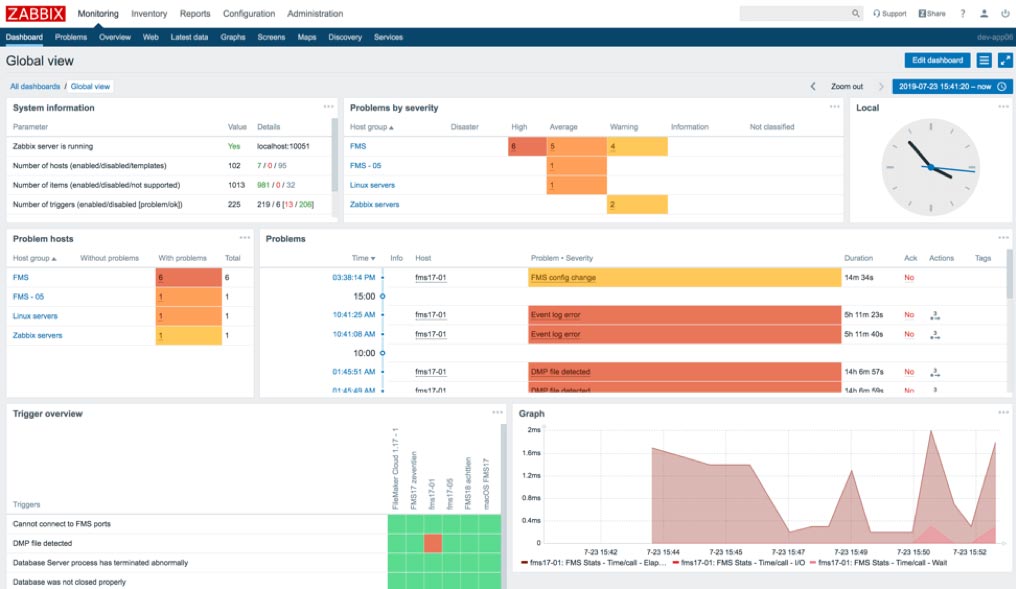Open System information widget menu dots
This screenshot has height=589, width=1016.
(x=329, y=106)
